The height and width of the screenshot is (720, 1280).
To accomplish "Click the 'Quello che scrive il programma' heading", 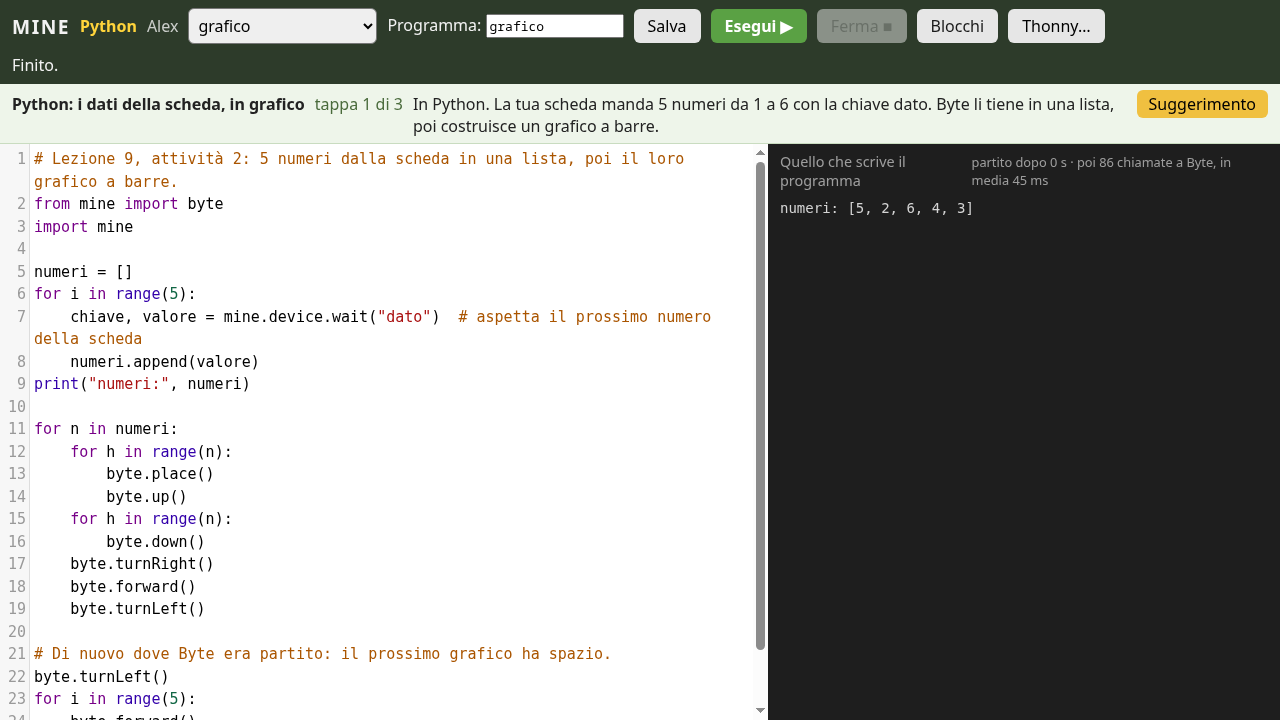I will pyautogui.click(x=843, y=171).
